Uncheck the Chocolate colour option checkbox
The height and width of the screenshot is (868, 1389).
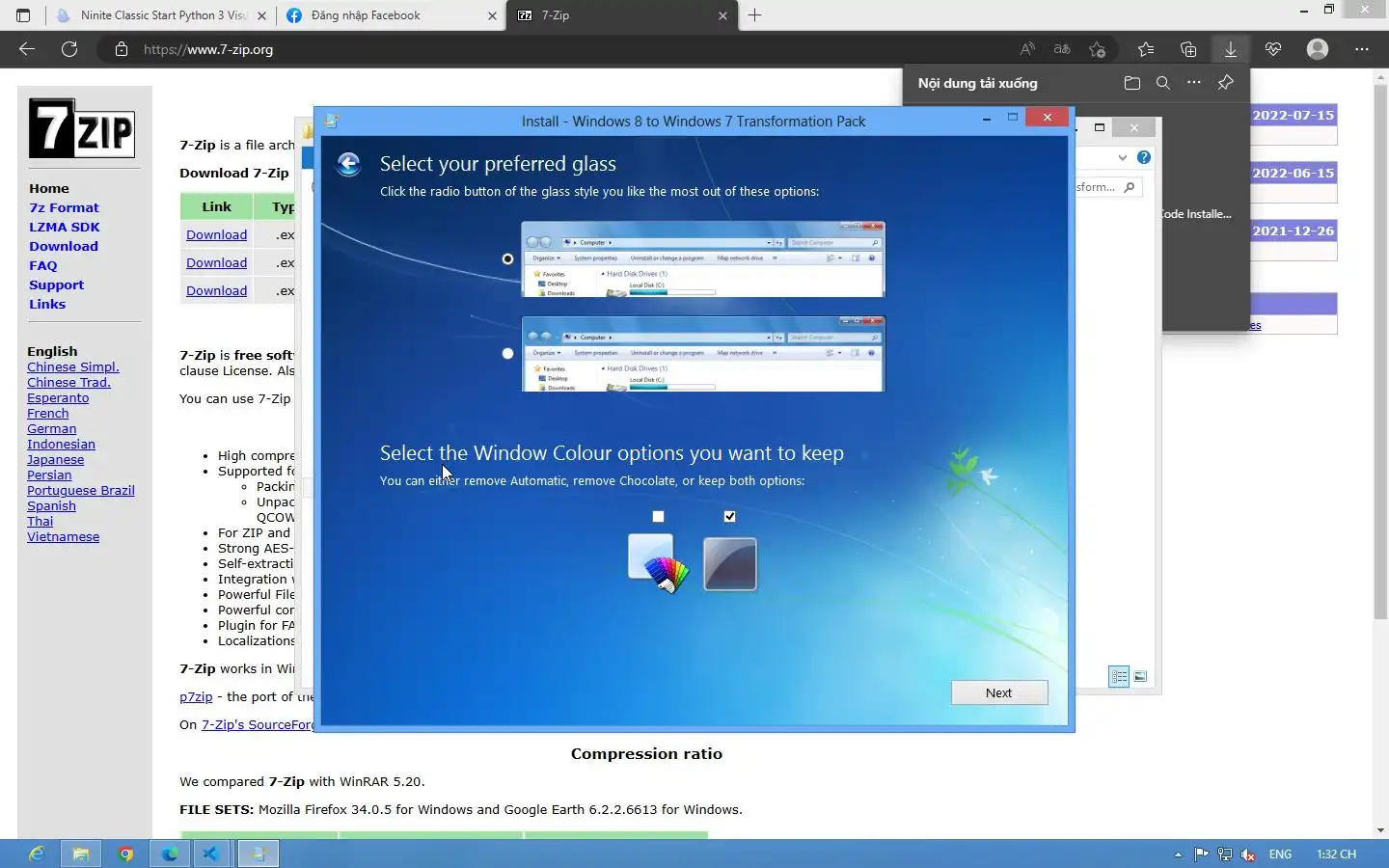[729, 517]
